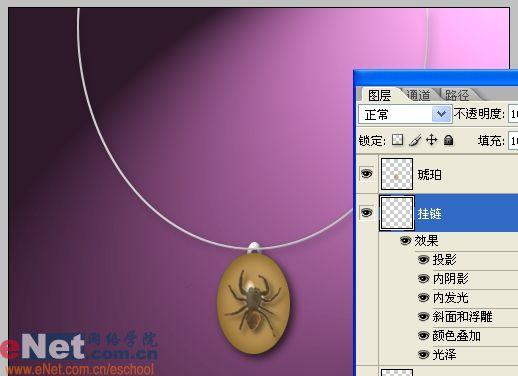
Task: Toggle lock image pixels brush icon
Action: [x=415, y=140]
